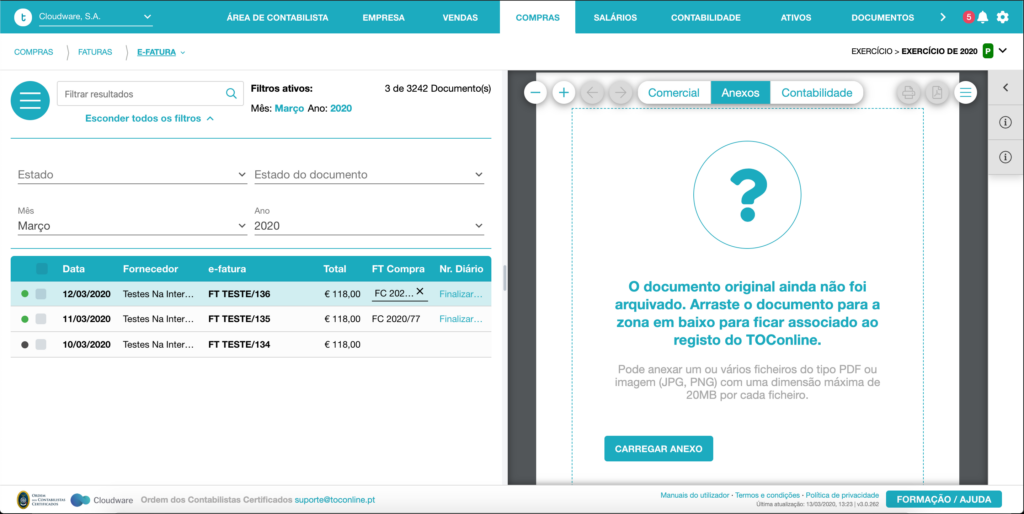1024x514 pixels.
Task: Collapse filters via Esconder todos os filtros
Action: [x=150, y=118]
